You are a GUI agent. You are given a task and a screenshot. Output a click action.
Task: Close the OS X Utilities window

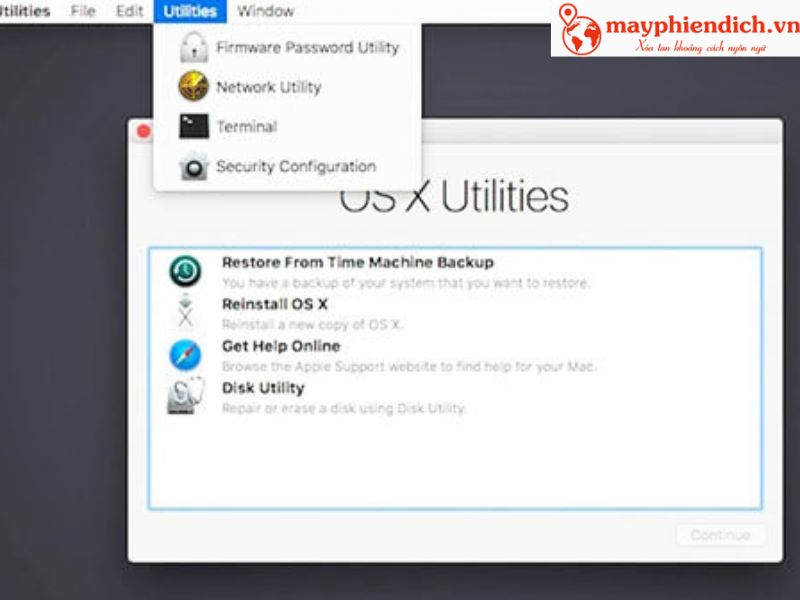(144, 132)
